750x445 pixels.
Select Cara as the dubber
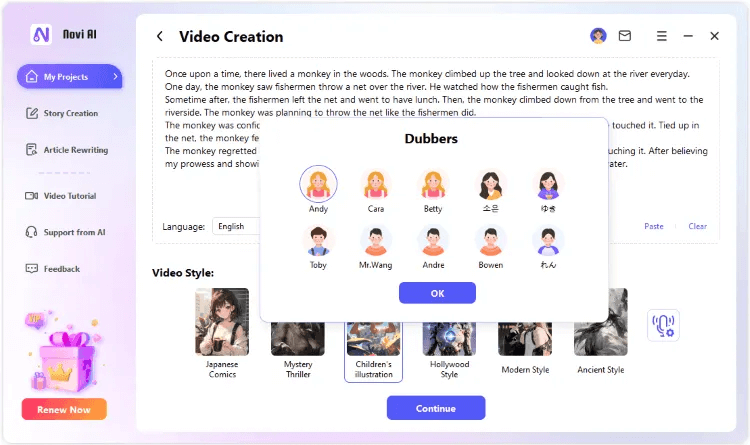pos(376,184)
